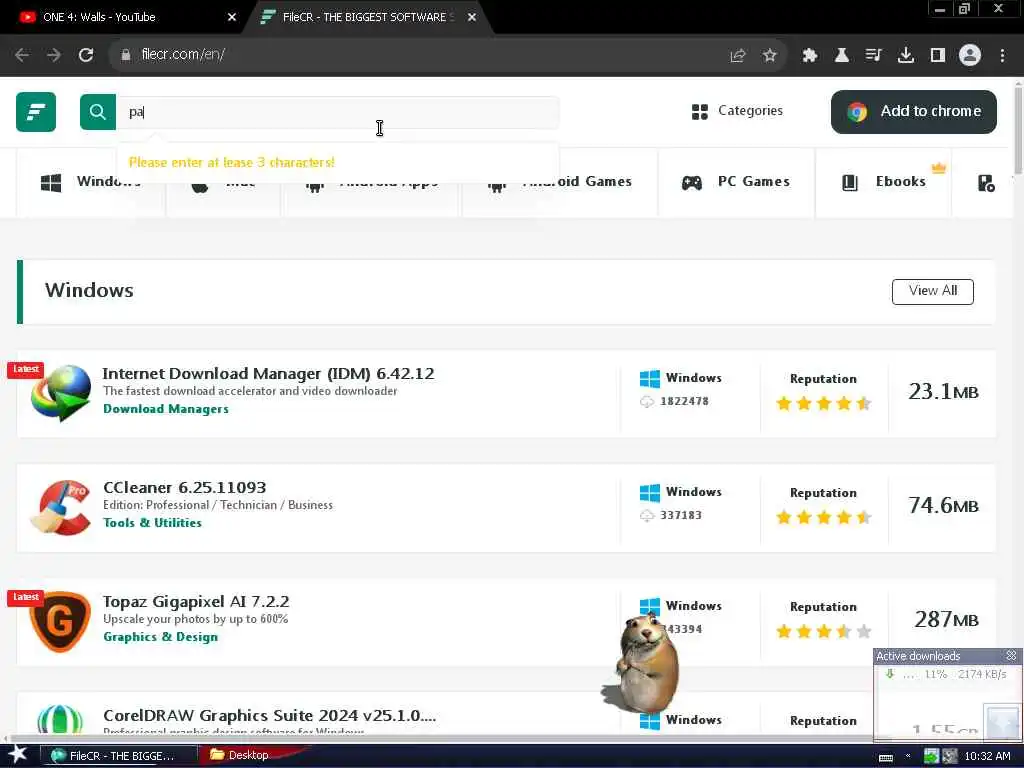Click the Tools & Utilities category link
The image size is (1024, 768).
152,522
